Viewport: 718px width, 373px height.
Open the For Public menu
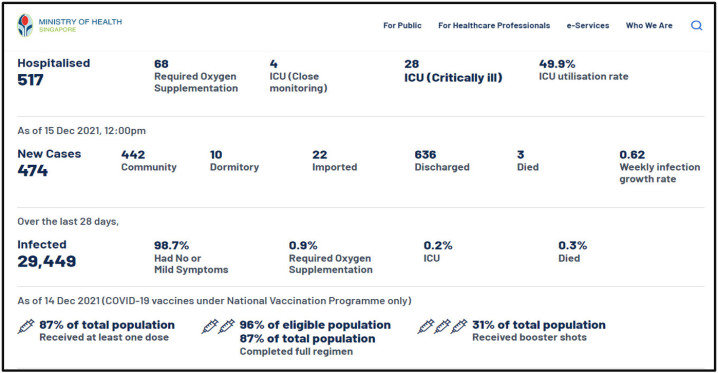point(402,26)
